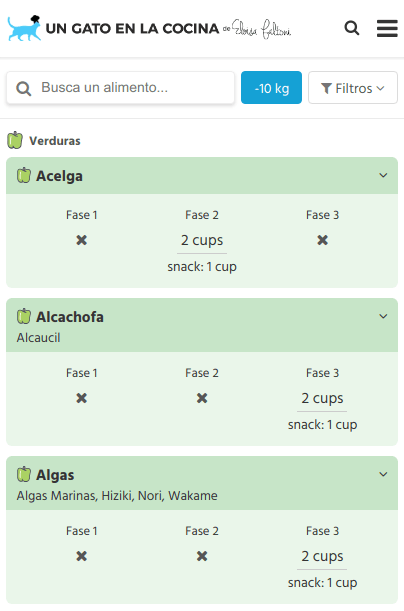Open the hamburger menu icon
Viewport: 404px width, 611px height.
point(387,28)
